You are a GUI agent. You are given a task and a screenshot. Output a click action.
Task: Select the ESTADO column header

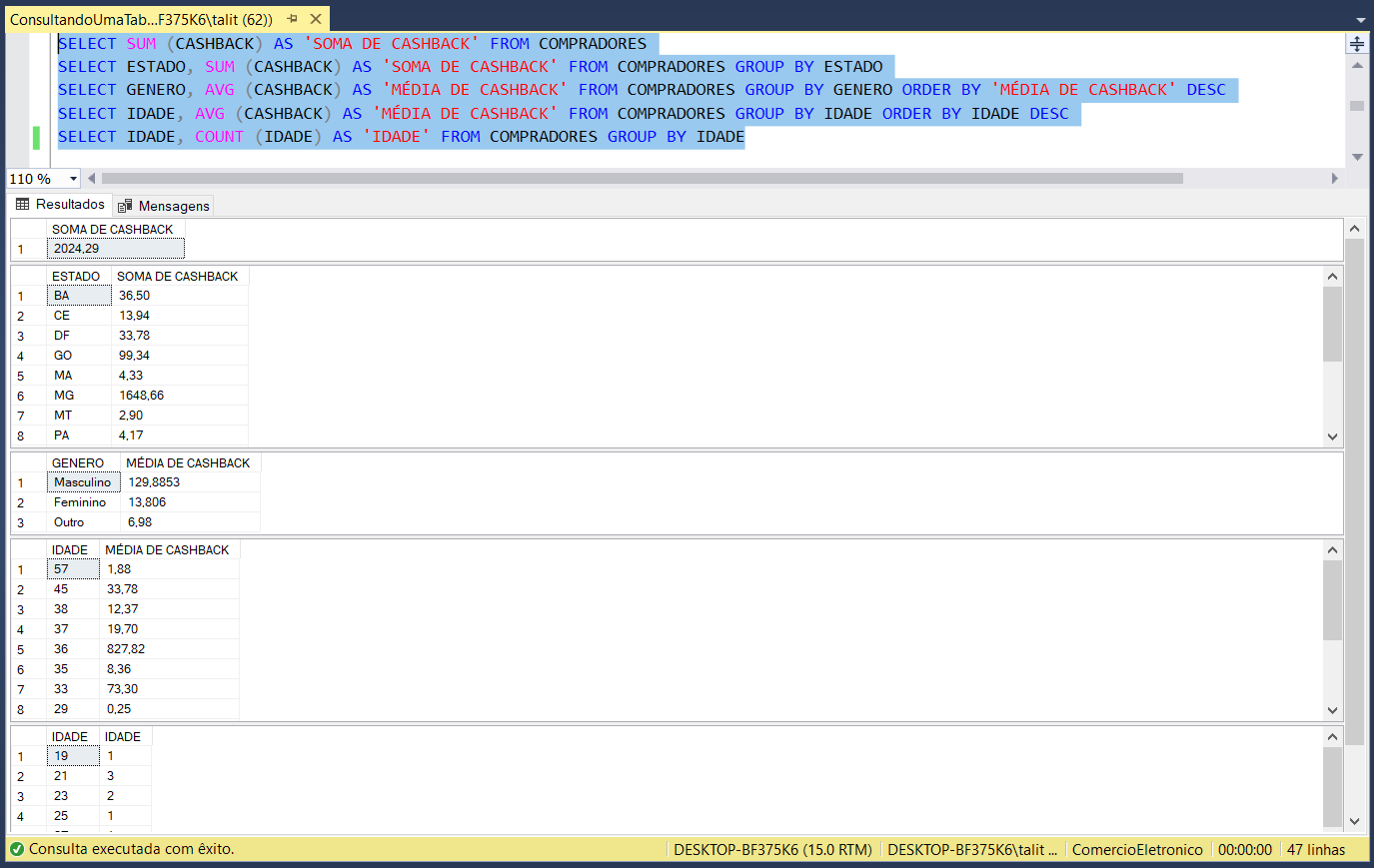click(79, 277)
